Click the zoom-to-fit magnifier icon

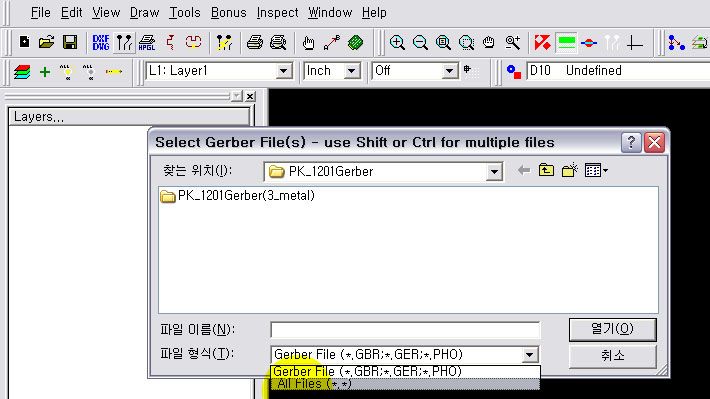443,43
